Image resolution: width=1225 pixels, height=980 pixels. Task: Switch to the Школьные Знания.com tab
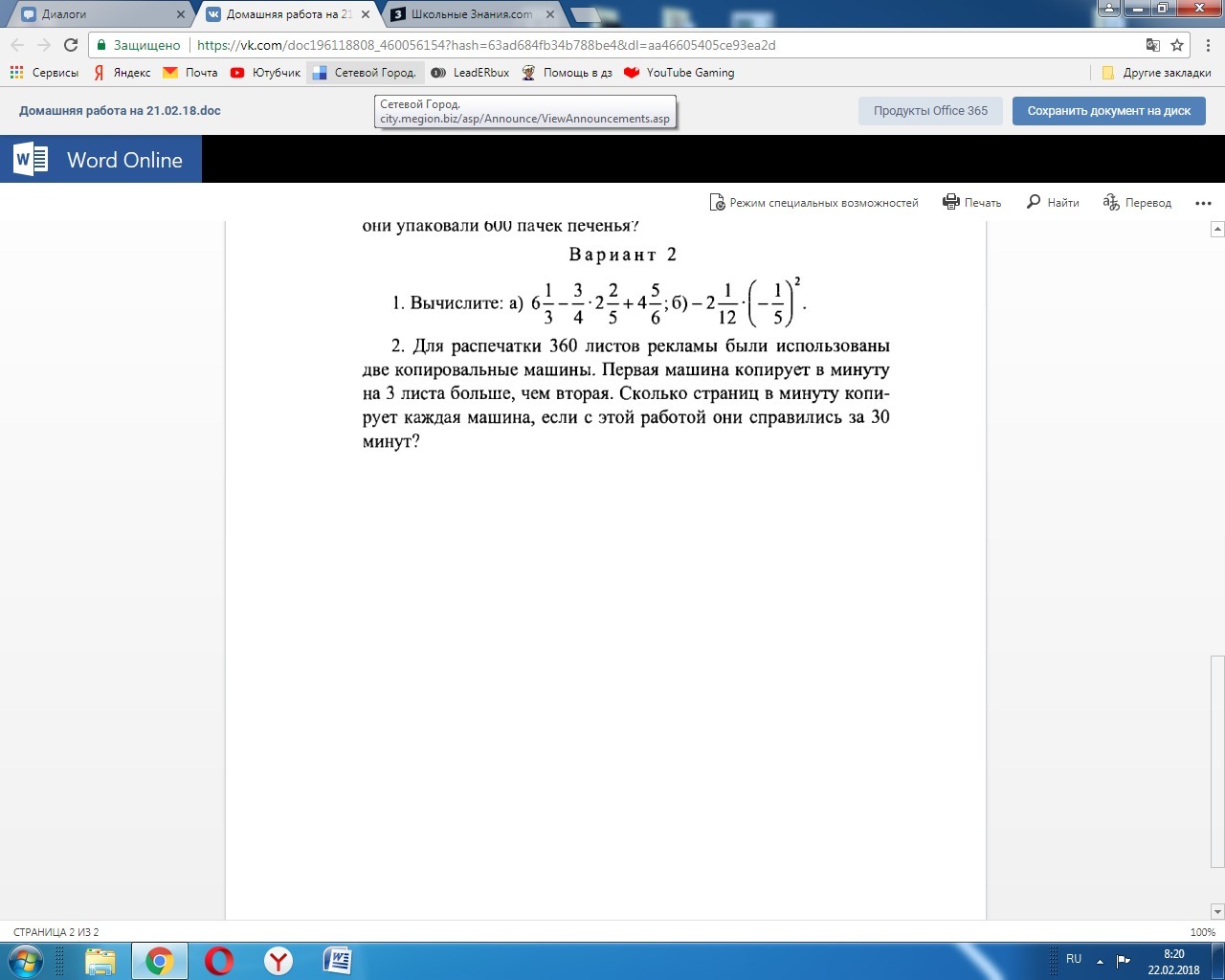click(x=471, y=14)
